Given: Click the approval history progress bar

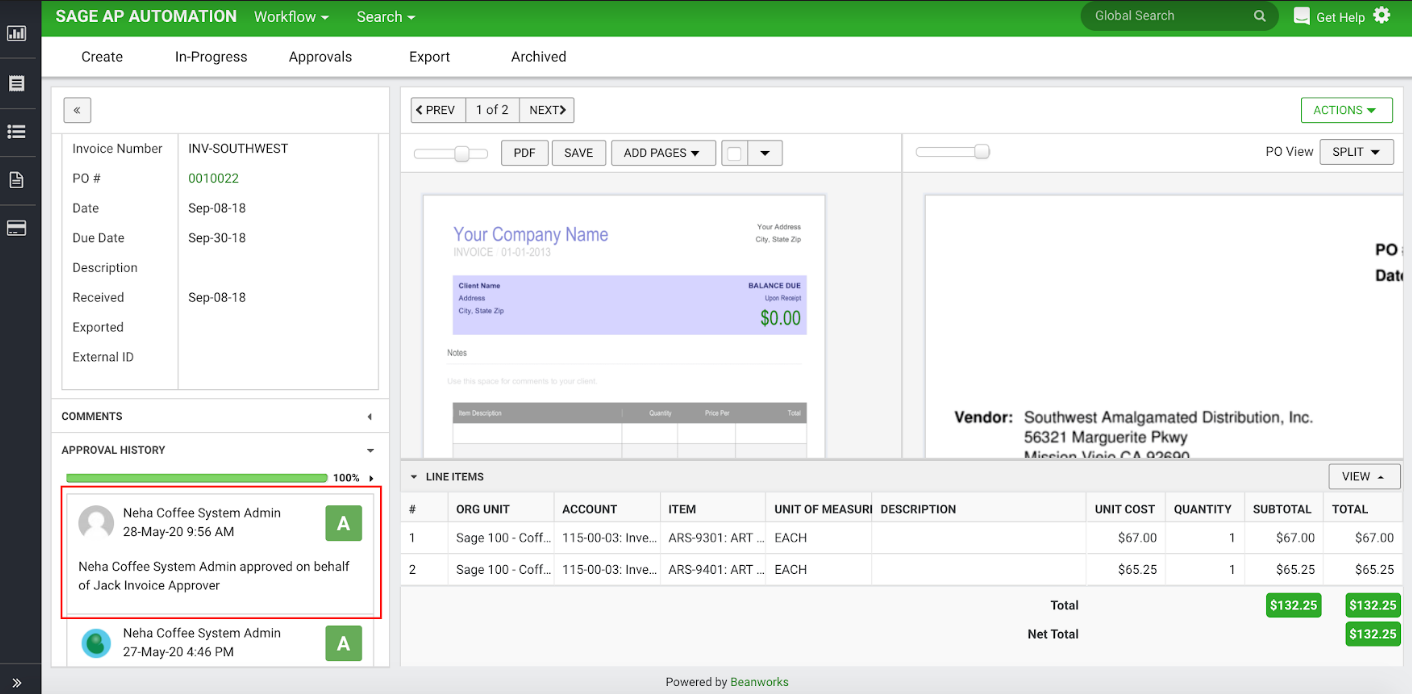Looking at the screenshot, I should [x=197, y=478].
